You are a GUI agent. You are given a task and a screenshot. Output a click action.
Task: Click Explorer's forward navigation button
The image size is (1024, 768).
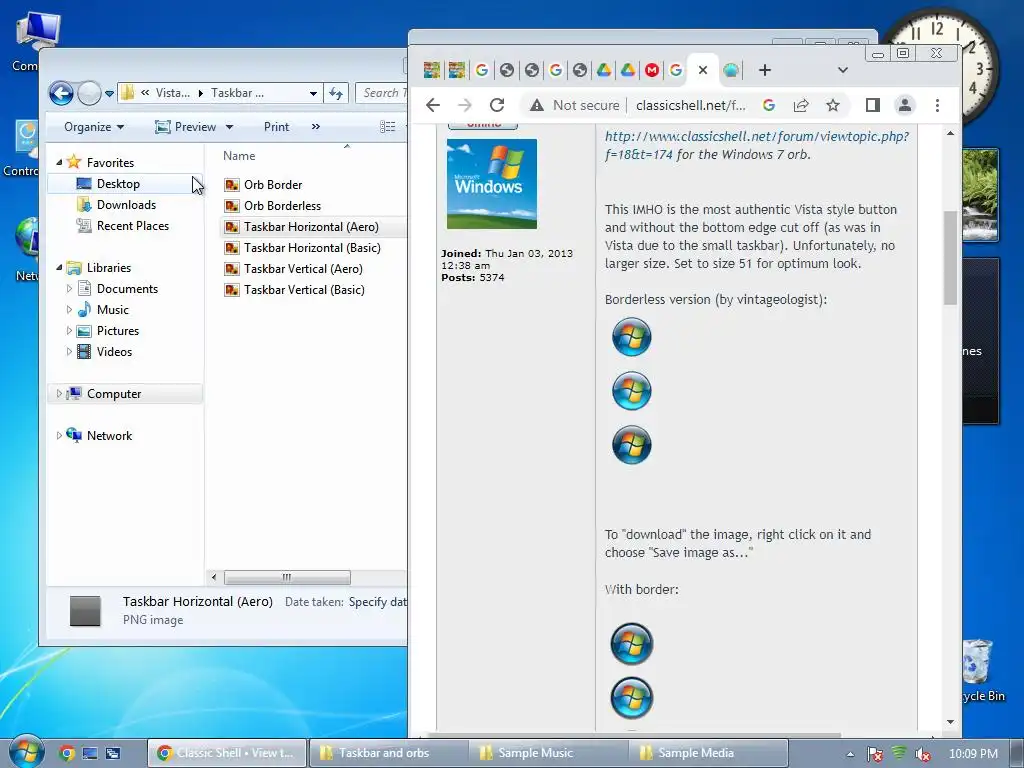(89, 93)
